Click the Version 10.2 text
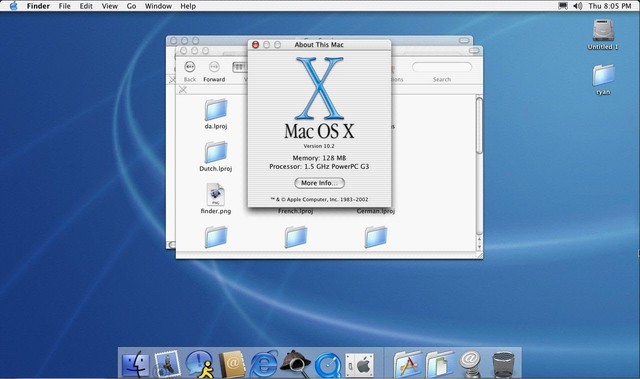Image resolution: width=640 pixels, height=379 pixels. [319, 146]
